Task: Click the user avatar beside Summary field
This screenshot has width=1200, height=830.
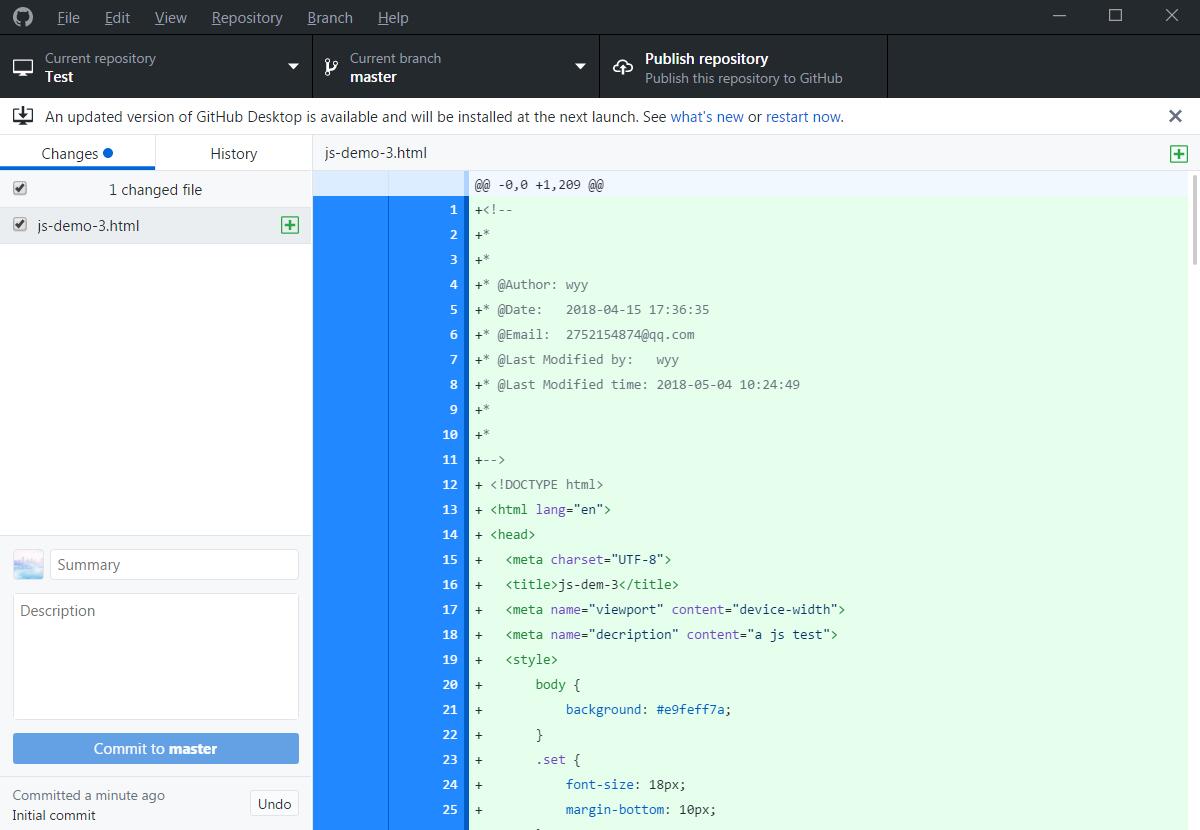Action: click(28, 564)
